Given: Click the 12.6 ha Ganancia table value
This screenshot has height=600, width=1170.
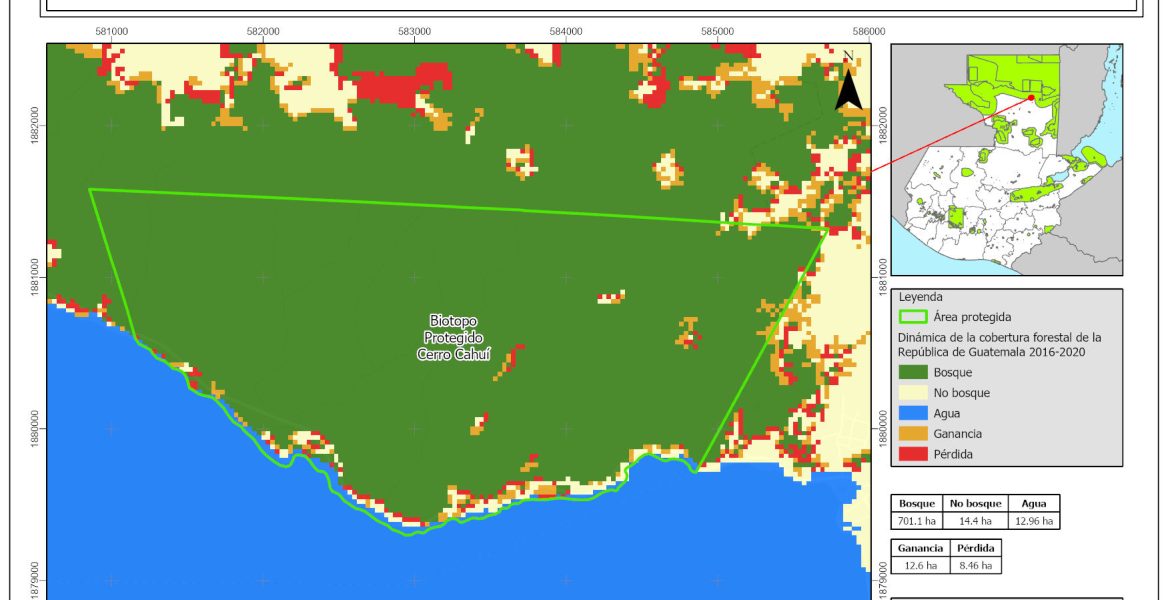Looking at the screenshot, I should [918, 565].
